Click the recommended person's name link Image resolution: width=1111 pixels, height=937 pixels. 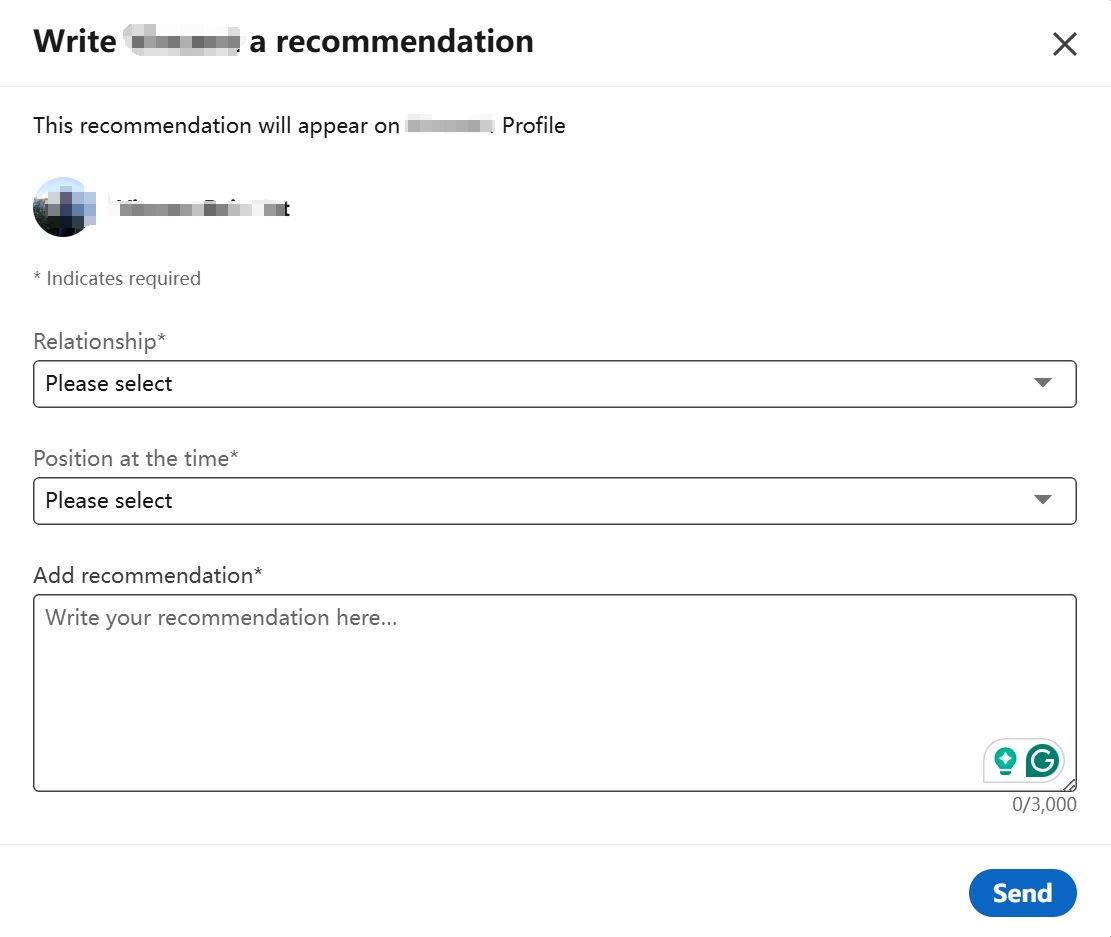195,207
